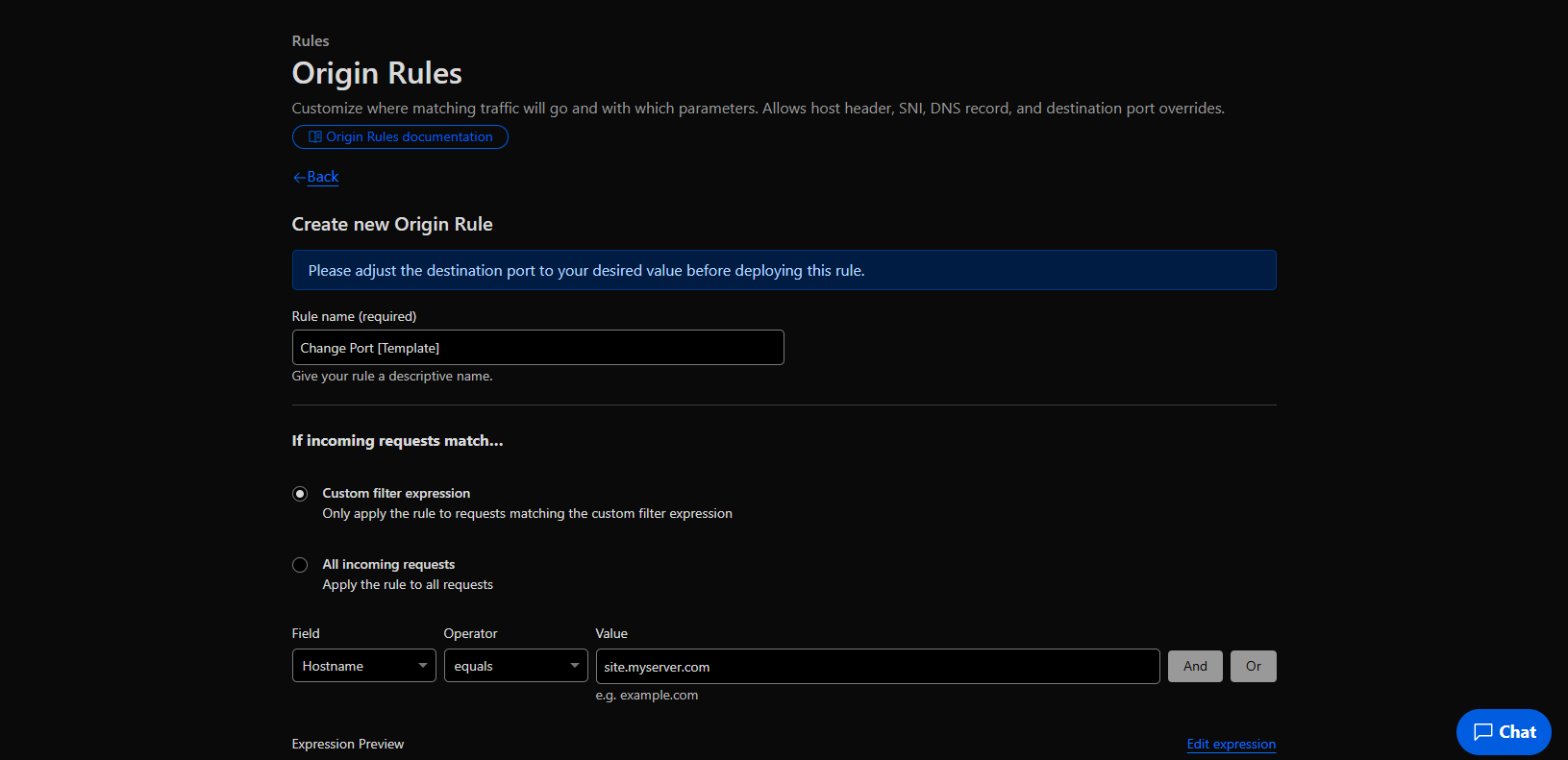Click the left arrow icon beside Back
Viewport: 1568px width, 760px height.
point(299,178)
